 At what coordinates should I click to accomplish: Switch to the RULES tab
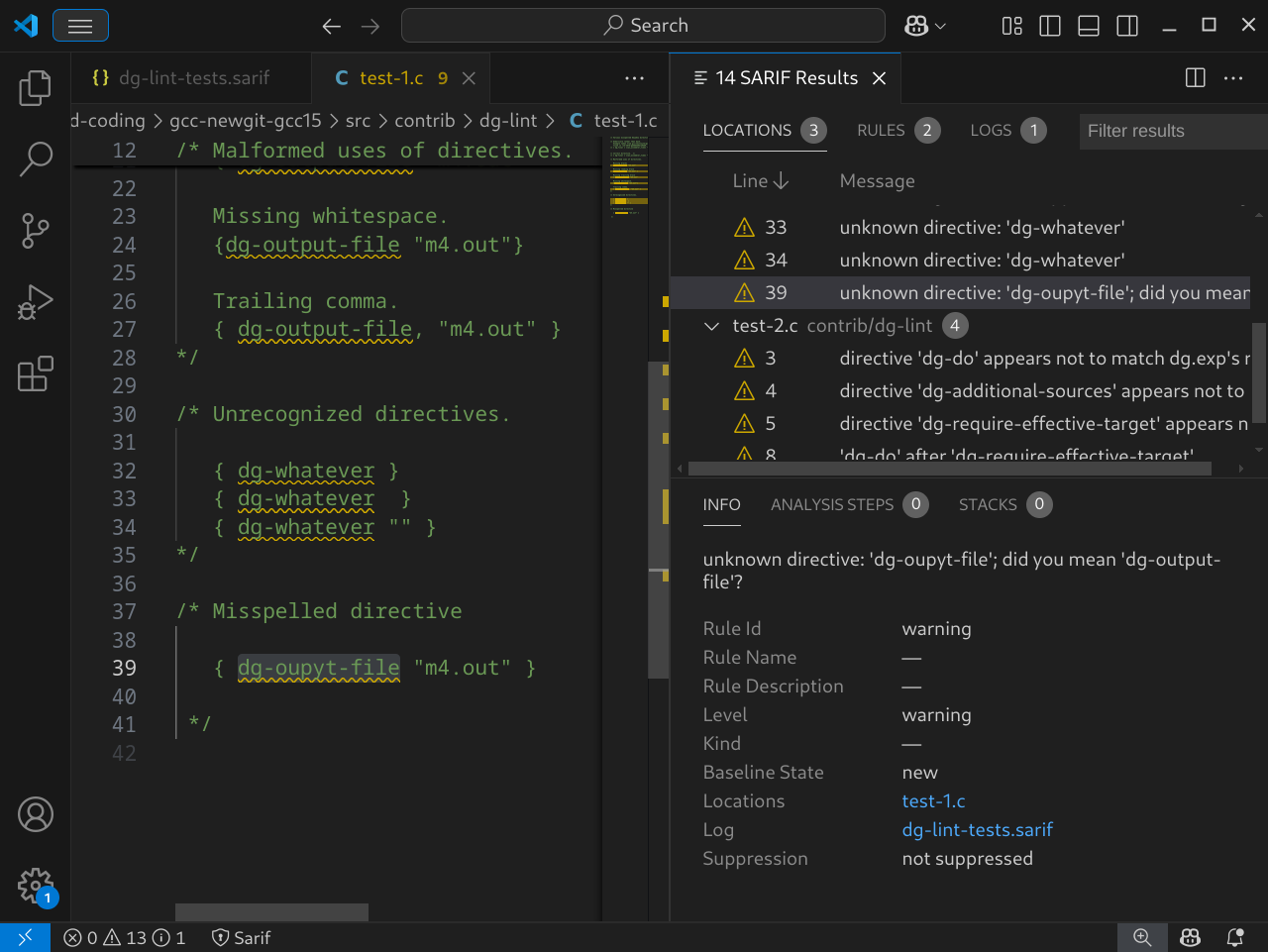pos(881,131)
